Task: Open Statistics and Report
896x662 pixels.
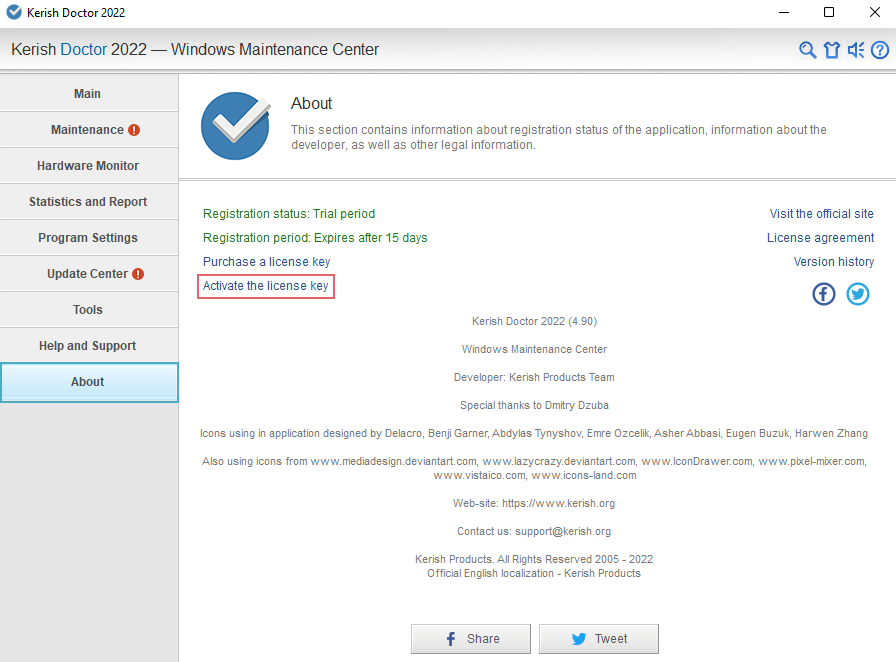Action: (89, 202)
